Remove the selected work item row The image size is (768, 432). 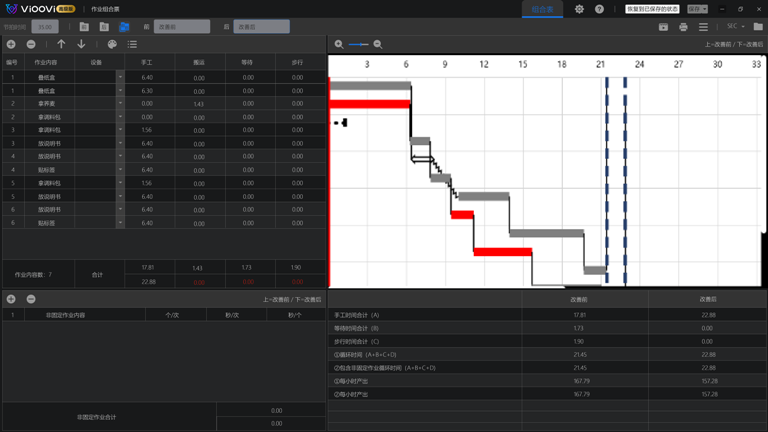click(31, 45)
